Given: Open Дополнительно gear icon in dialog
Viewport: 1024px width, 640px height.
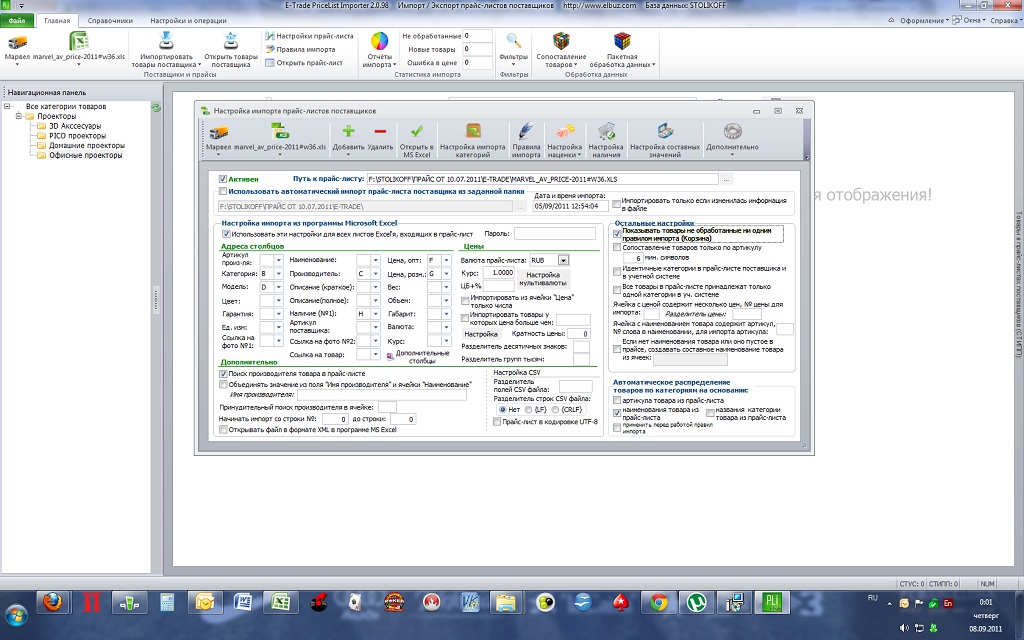Looking at the screenshot, I should [733, 131].
